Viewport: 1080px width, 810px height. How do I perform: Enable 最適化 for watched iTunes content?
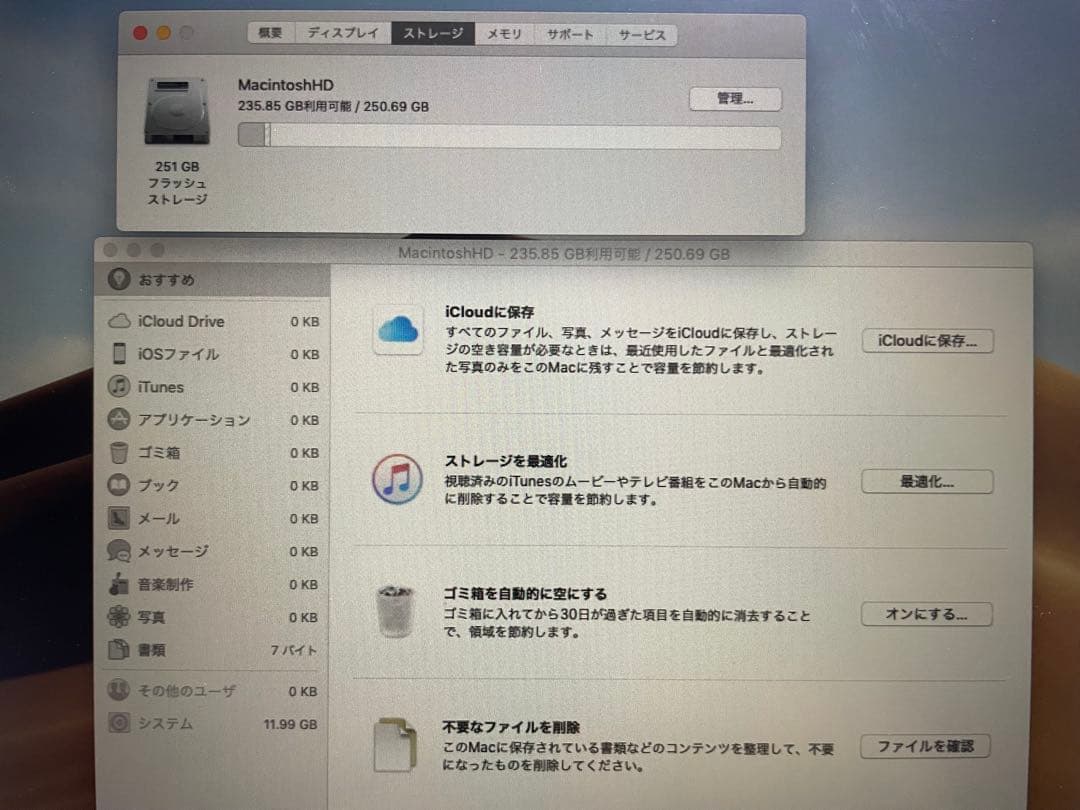point(927,481)
